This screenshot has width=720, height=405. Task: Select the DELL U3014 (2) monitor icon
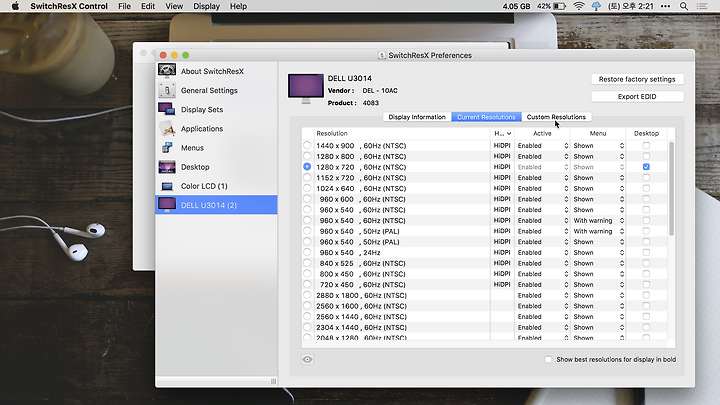point(167,205)
